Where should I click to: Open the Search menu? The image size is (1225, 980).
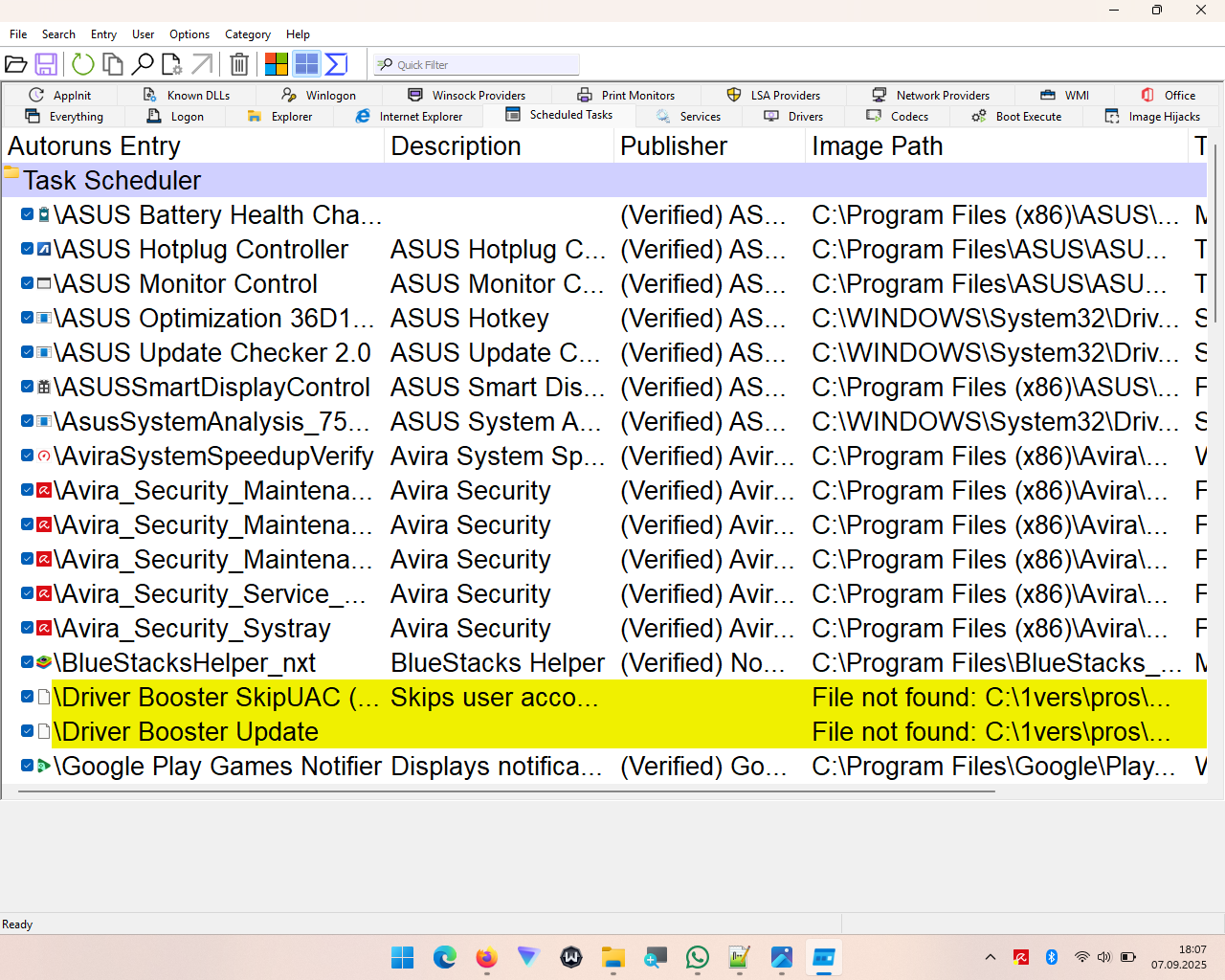58,34
